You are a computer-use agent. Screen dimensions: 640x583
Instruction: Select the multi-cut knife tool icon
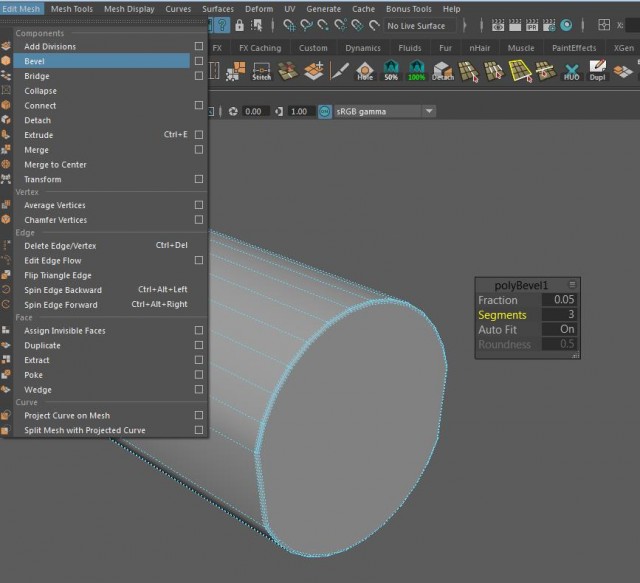click(339, 71)
